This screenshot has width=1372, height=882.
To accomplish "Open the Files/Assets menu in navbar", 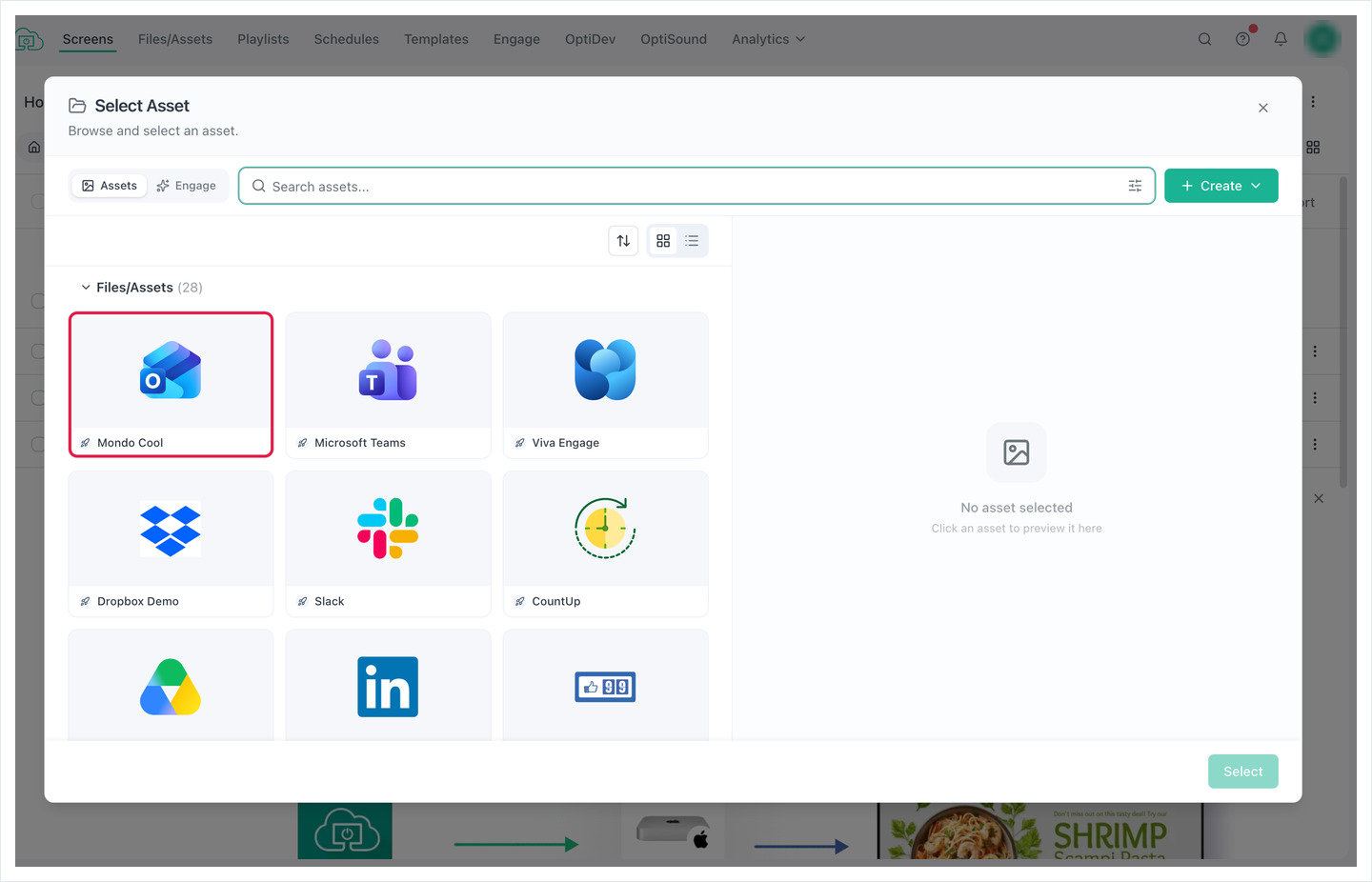I will [x=175, y=39].
